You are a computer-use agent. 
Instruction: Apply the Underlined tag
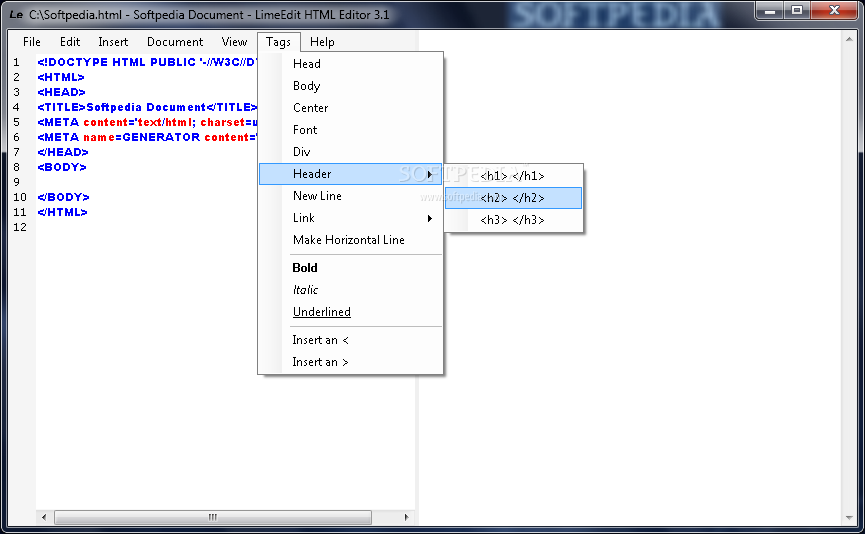click(x=350, y=312)
